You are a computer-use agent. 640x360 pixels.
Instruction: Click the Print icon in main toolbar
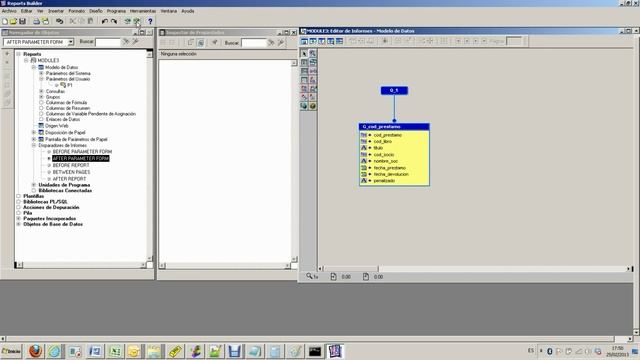pyautogui.click(x=36, y=21)
